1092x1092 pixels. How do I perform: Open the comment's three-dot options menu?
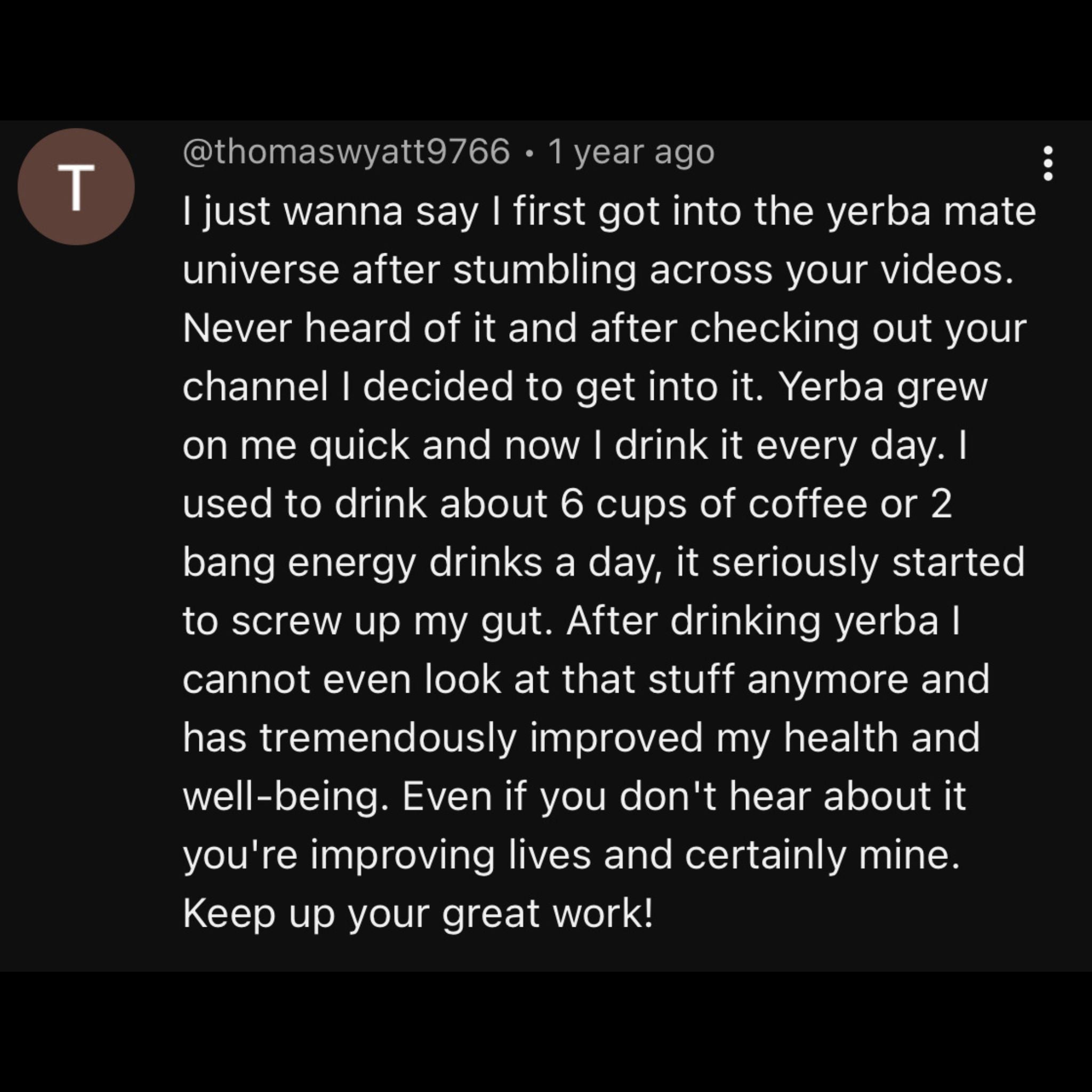(1047, 164)
